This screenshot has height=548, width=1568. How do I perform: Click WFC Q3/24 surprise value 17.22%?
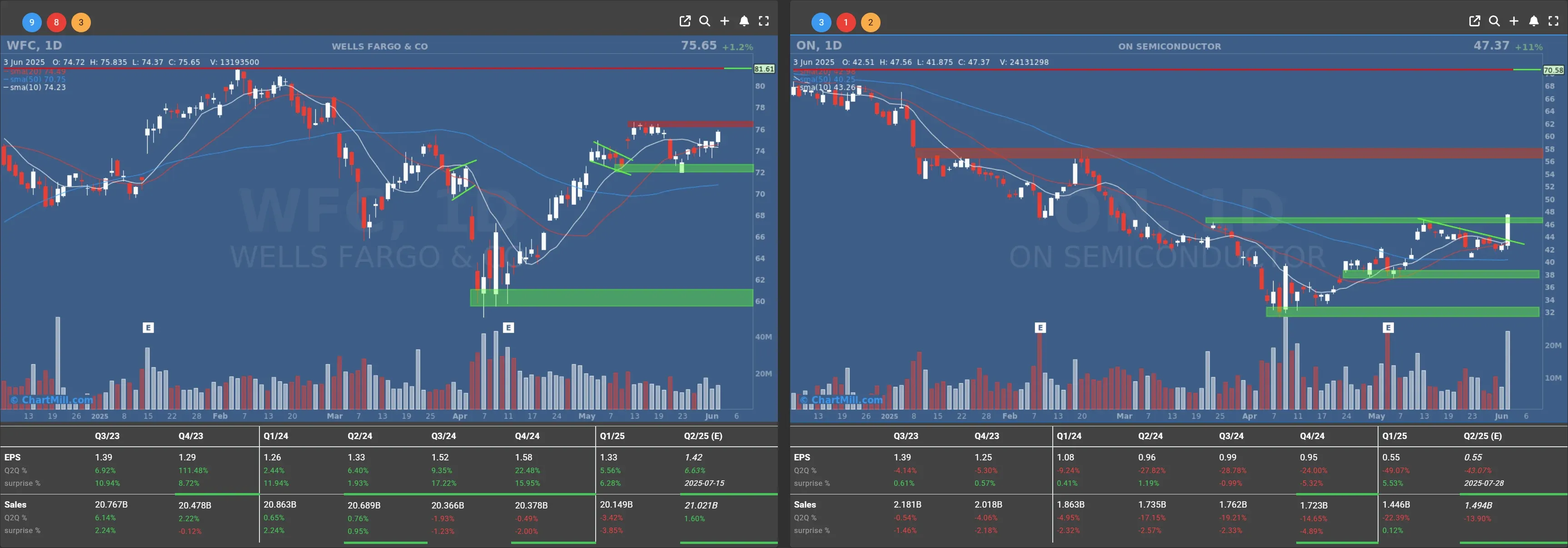tap(444, 484)
